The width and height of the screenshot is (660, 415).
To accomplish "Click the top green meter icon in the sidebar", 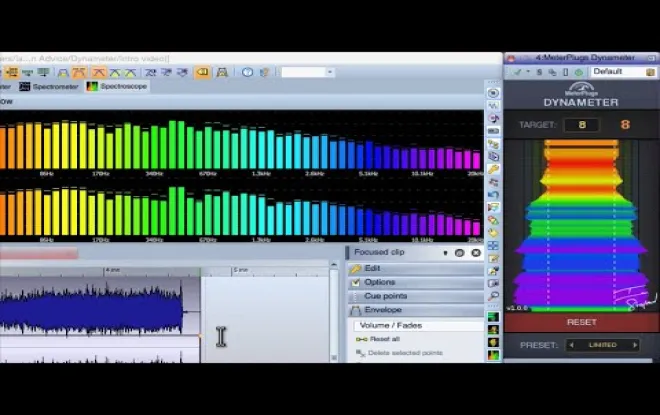I will click(x=493, y=317).
